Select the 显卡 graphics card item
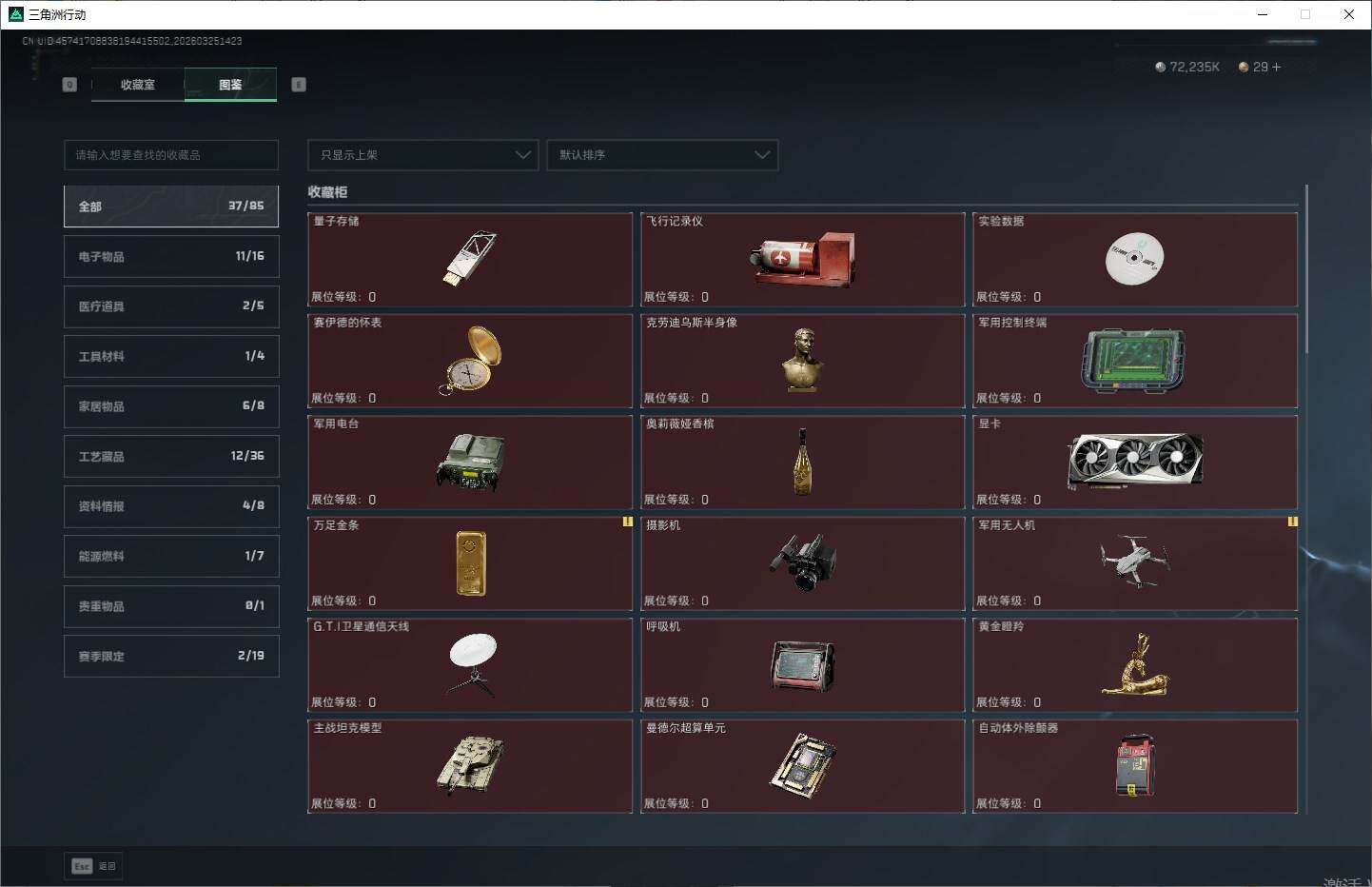The width and height of the screenshot is (1372, 887). click(1135, 462)
